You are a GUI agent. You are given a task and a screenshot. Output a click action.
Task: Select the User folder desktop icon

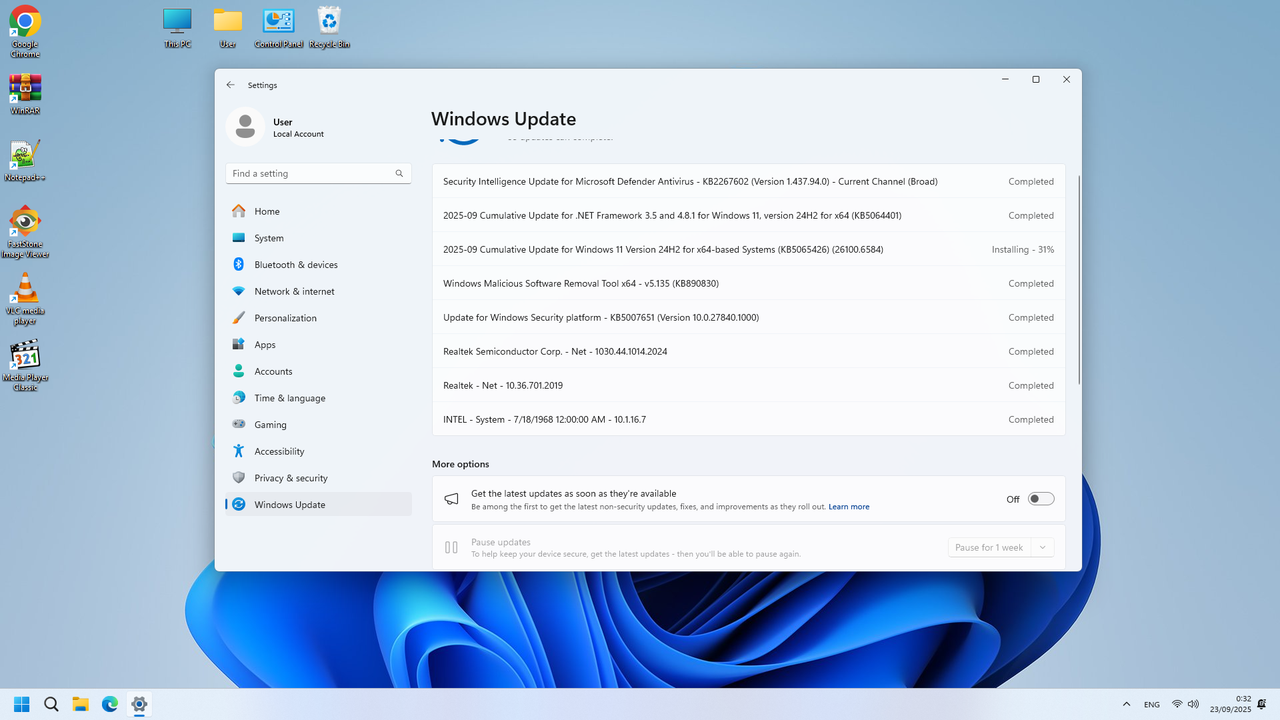pyautogui.click(x=228, y=28)
